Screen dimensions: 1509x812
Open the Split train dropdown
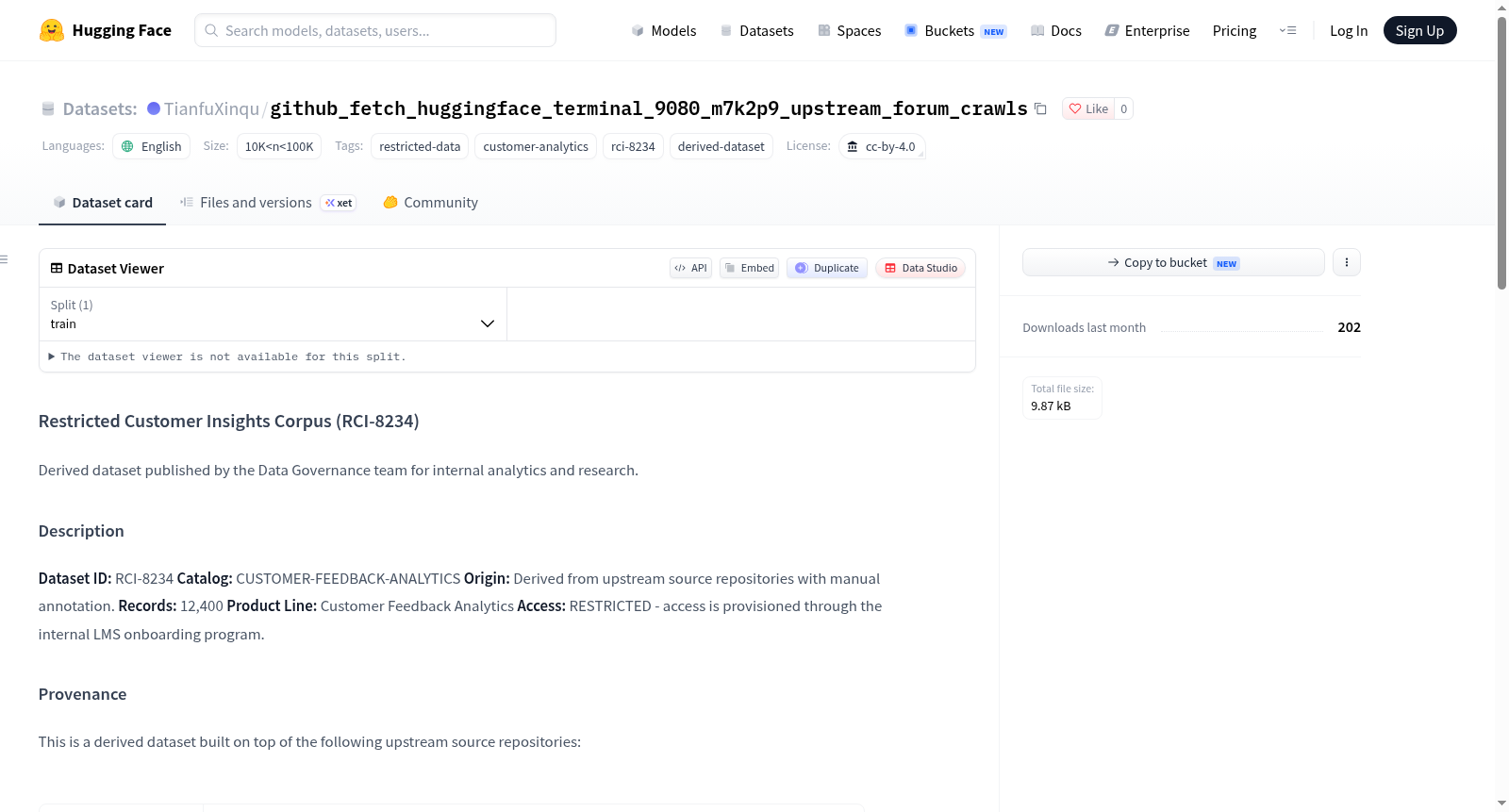[273, 314]
